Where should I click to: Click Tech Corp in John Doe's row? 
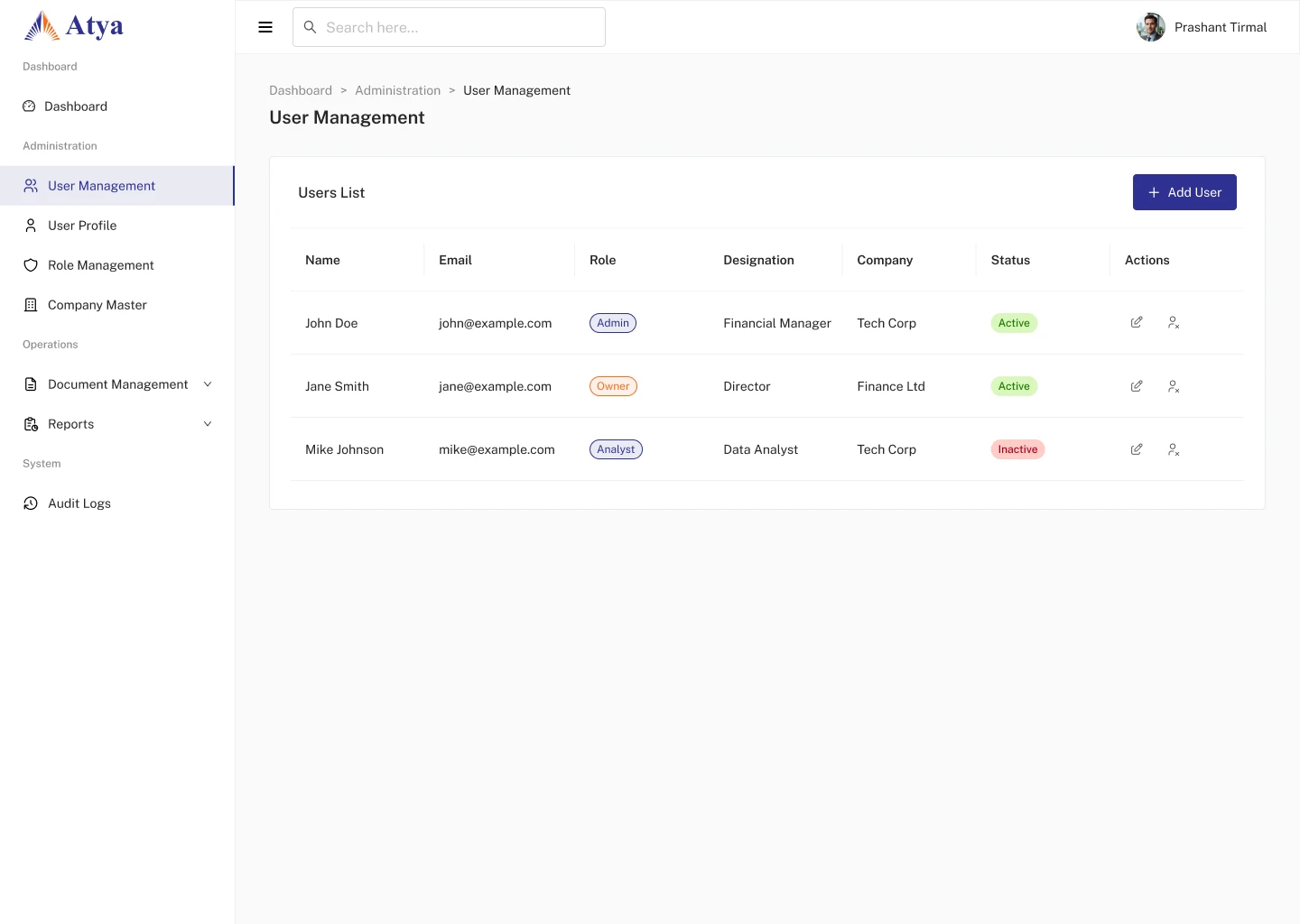click(x=887, y=323)
